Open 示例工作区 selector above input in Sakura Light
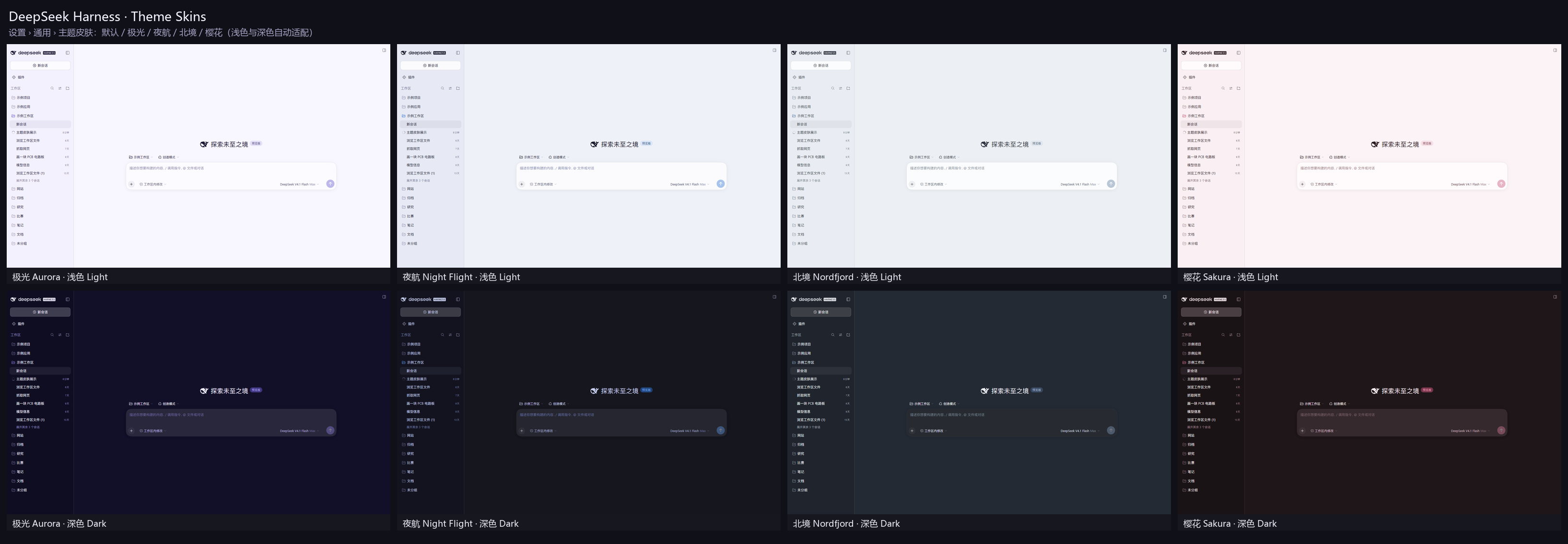The height and width of the screenshot is (544, 1568). click(1312, 157)
